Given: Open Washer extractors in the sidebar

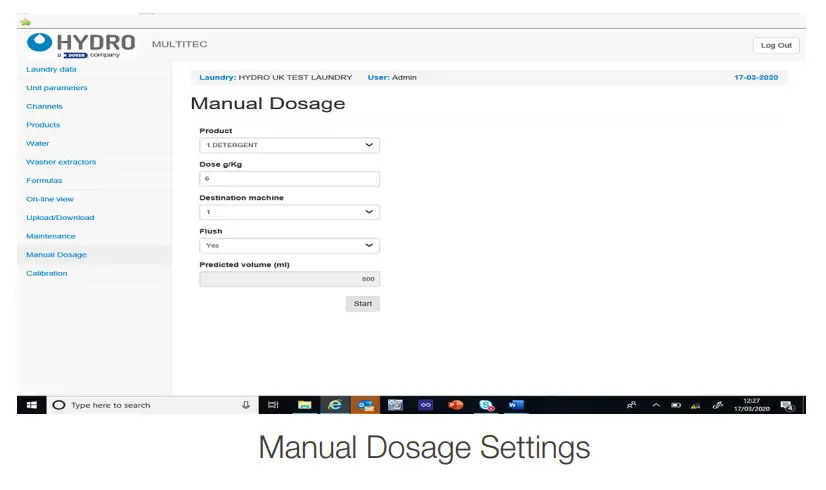Looking at the screenshot, I should tap(61, 162).
